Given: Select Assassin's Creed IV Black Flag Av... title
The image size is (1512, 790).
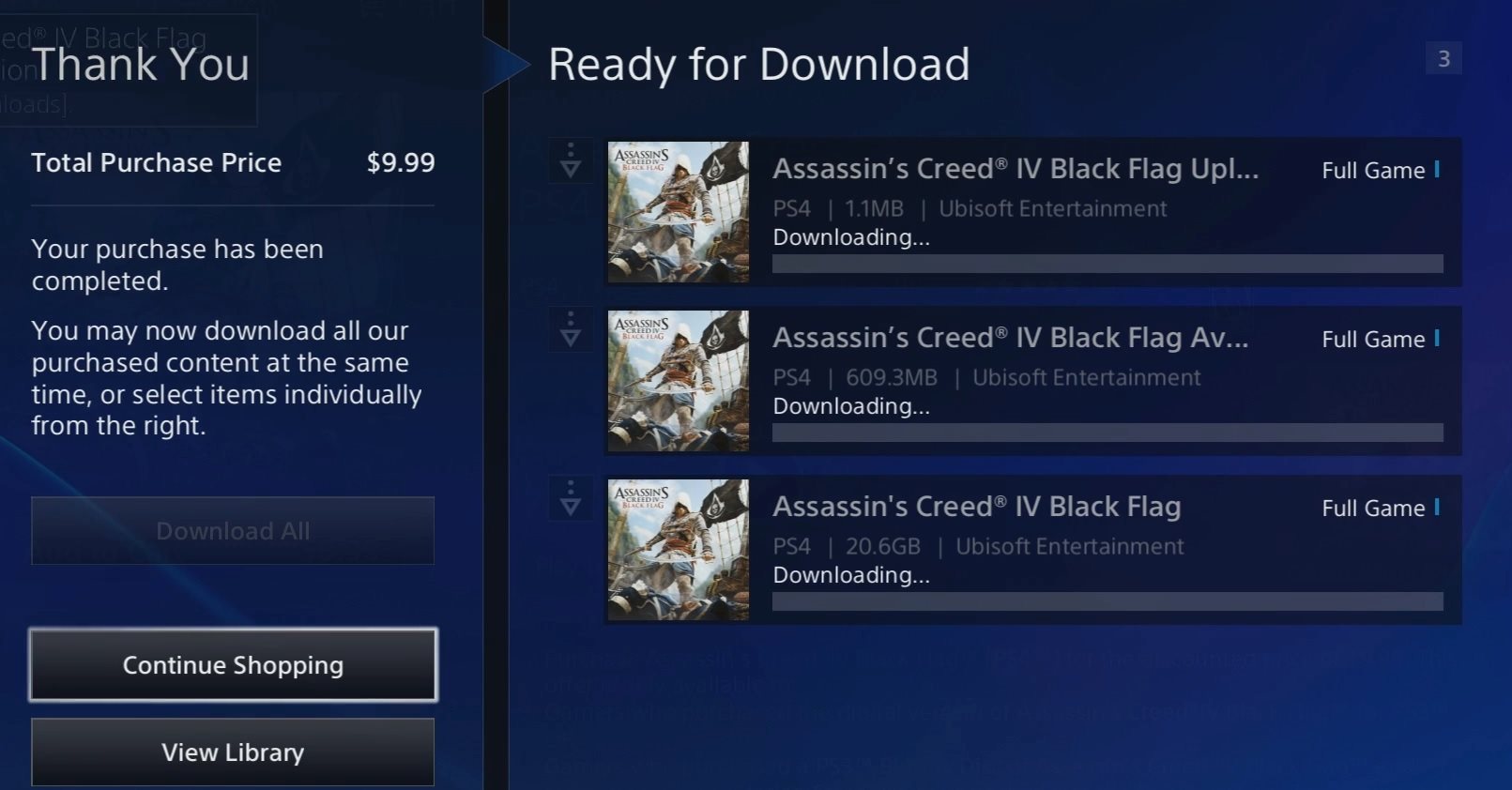Looking at the screenshot, I should 1011,338.
